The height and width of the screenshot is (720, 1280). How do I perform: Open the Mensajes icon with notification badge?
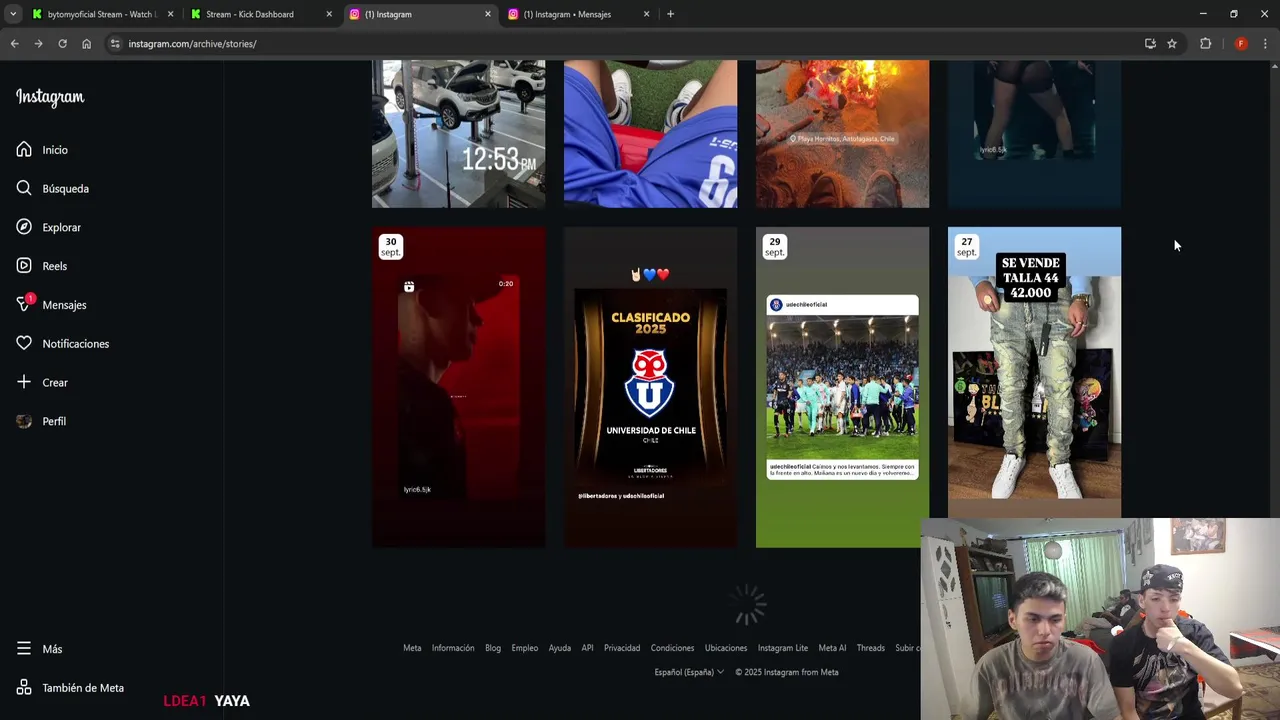pos(24,304)
